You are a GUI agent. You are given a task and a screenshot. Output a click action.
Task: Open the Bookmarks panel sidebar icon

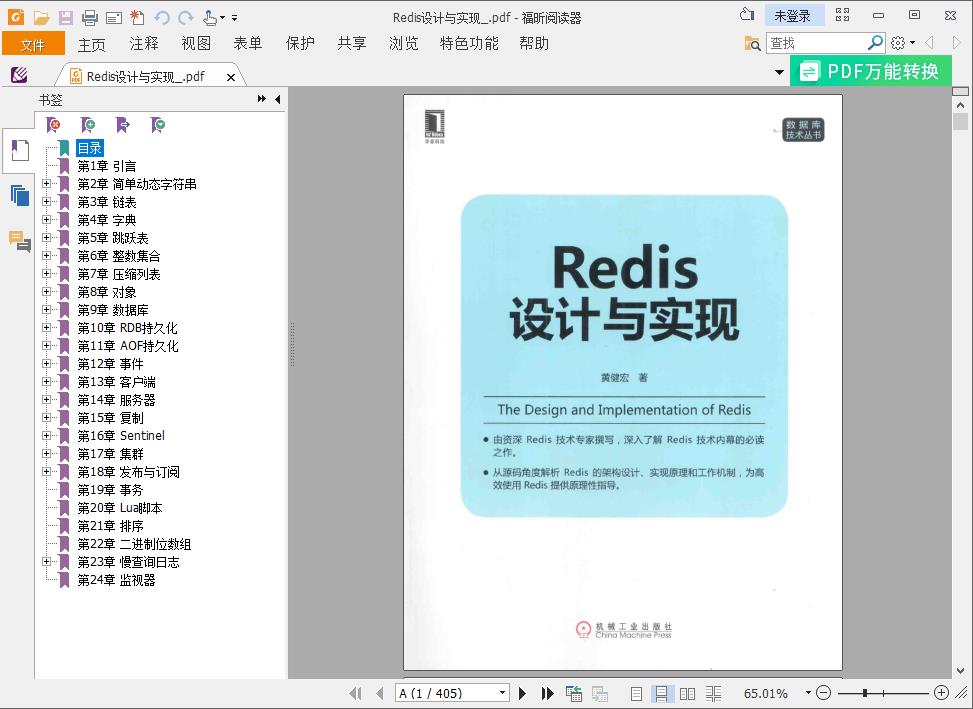(20, 151)
